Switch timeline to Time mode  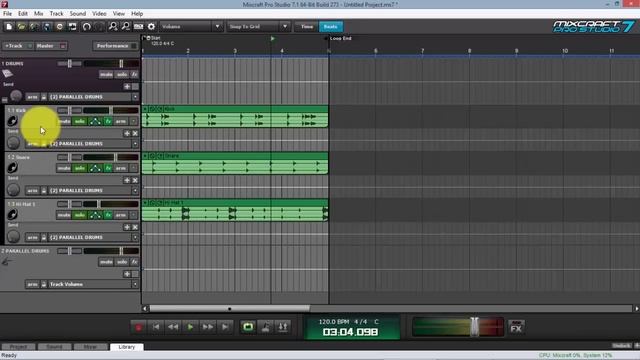[x=307, y=27]
